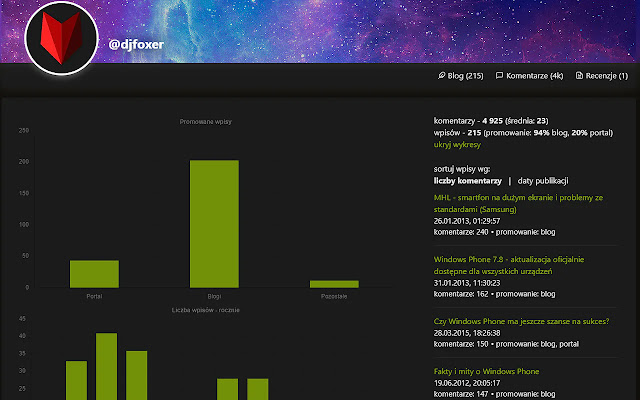Click the 31.01.2013, 11:30:23 date text
The height and width of the screenshot is (400, 640).
[x=467, y=283]
